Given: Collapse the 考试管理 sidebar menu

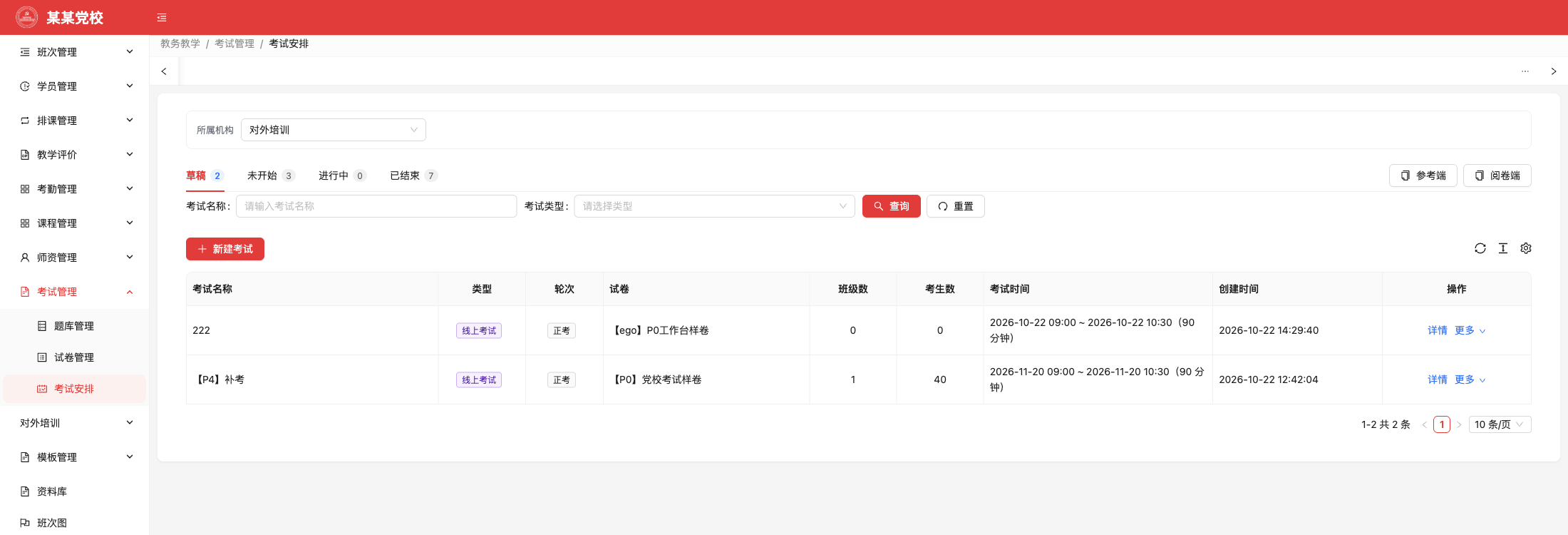Looking at the screenshot, I should tap(74, 292).
